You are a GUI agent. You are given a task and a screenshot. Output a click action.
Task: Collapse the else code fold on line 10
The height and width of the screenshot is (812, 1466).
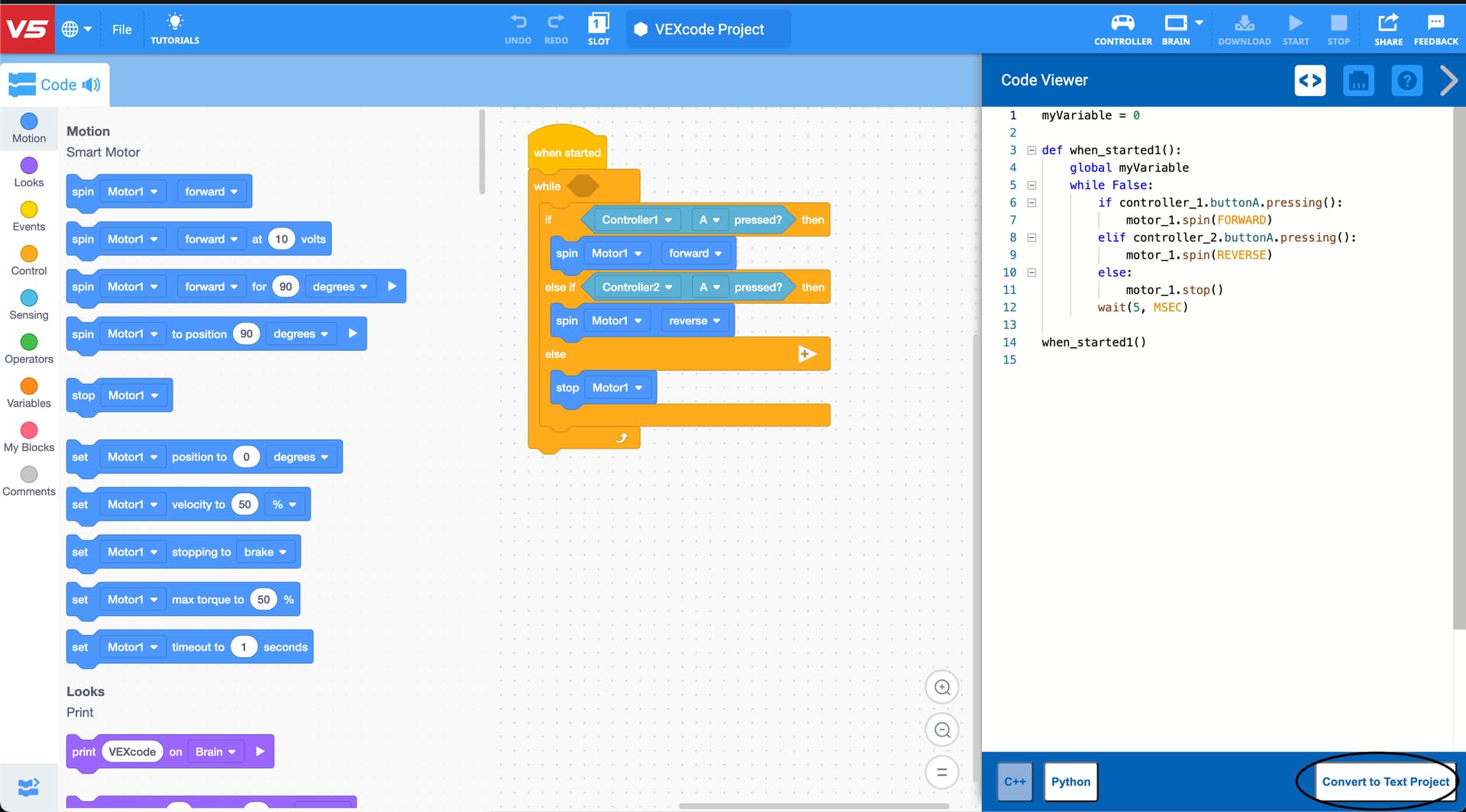tap(1032, 272)
